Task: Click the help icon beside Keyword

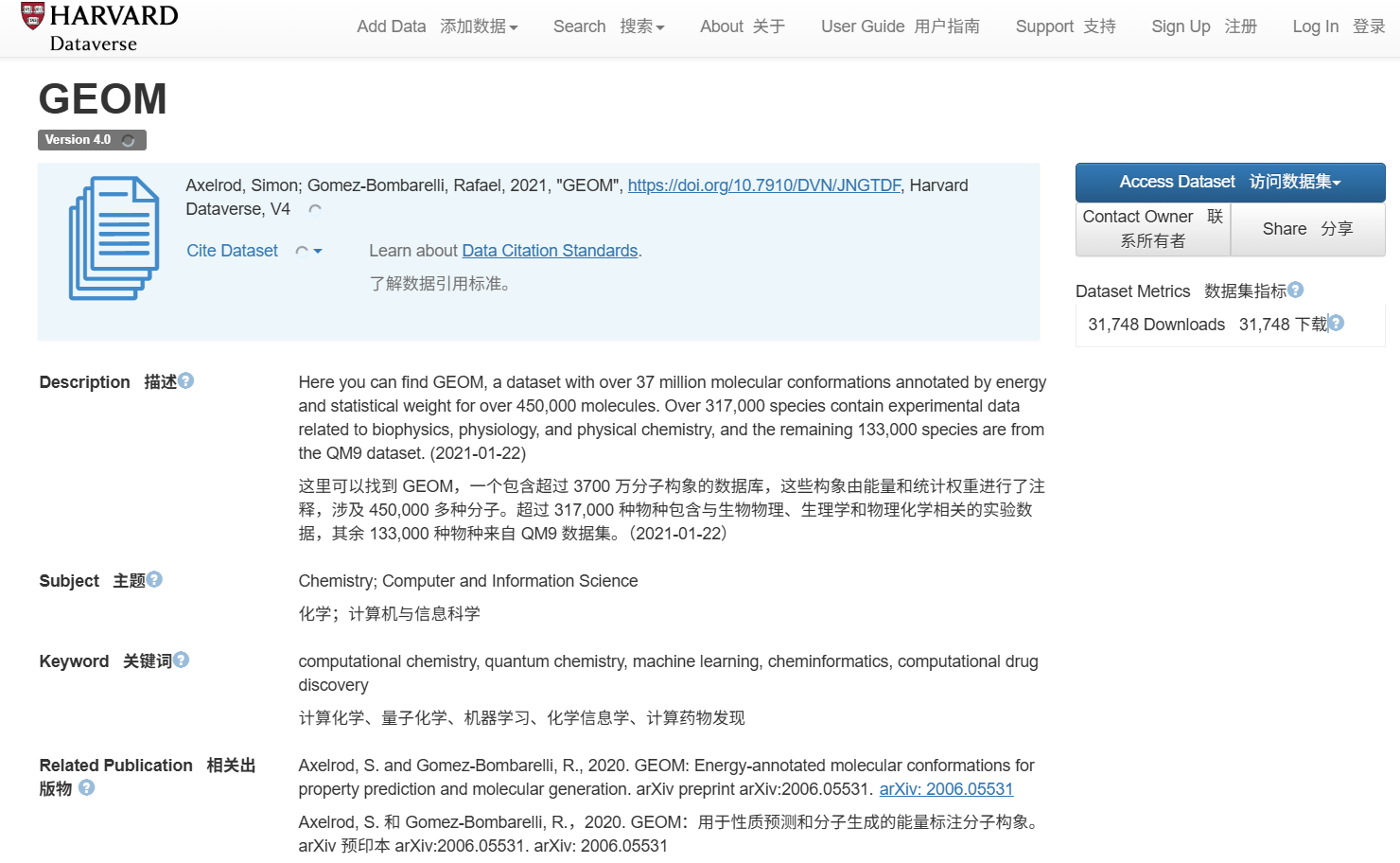Action: tap(182, 660)
